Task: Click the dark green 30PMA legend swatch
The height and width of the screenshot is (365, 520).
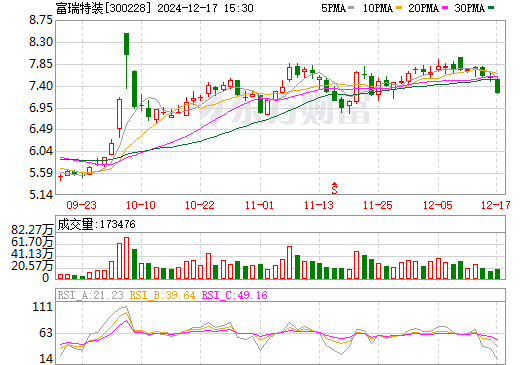Action: 491,8
